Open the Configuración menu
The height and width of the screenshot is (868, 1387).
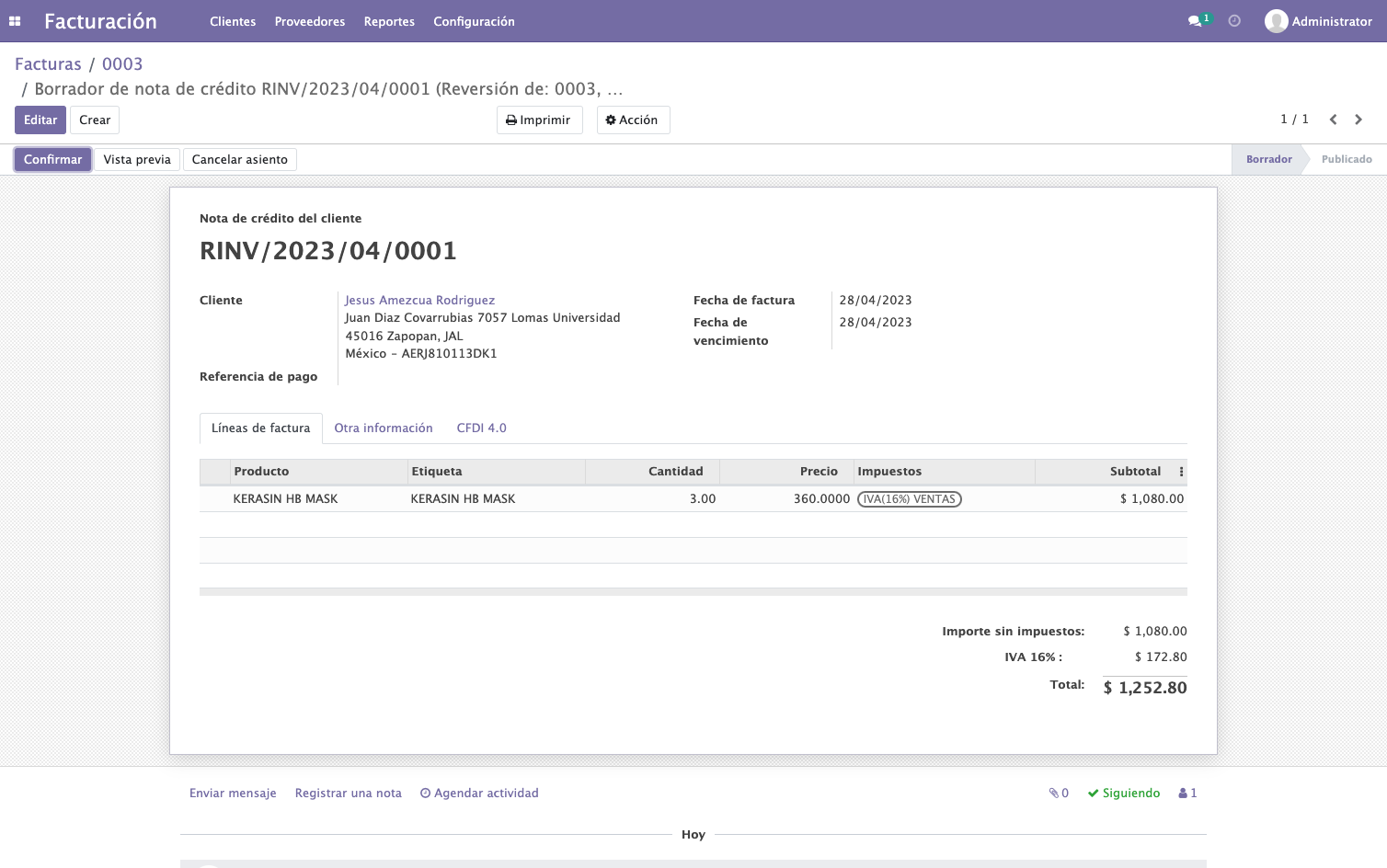tap(474, 21)
